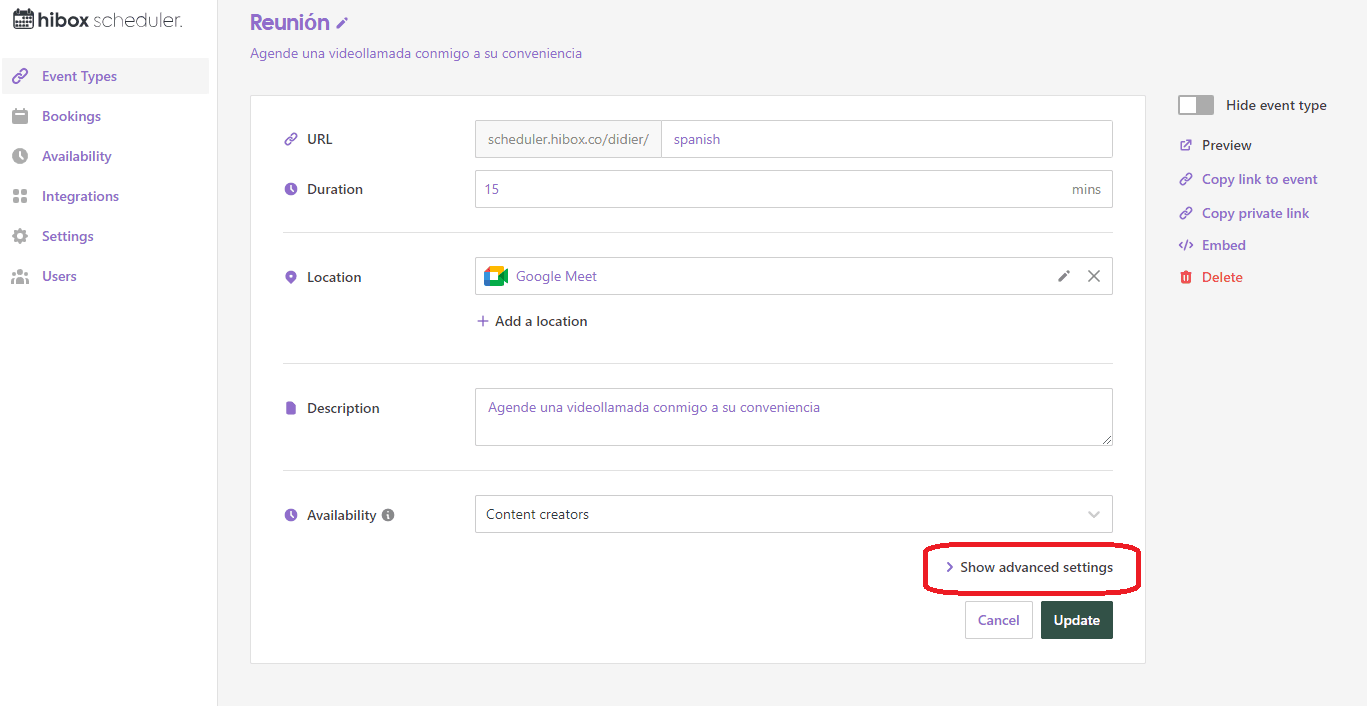Click the Cancel button
Image resolution: width=1367 pixels, height=706 pixels.
click(998, 620)
